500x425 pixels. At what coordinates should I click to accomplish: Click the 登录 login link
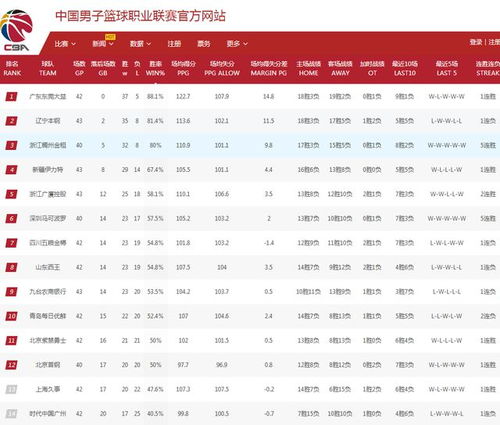click(476, 42)
